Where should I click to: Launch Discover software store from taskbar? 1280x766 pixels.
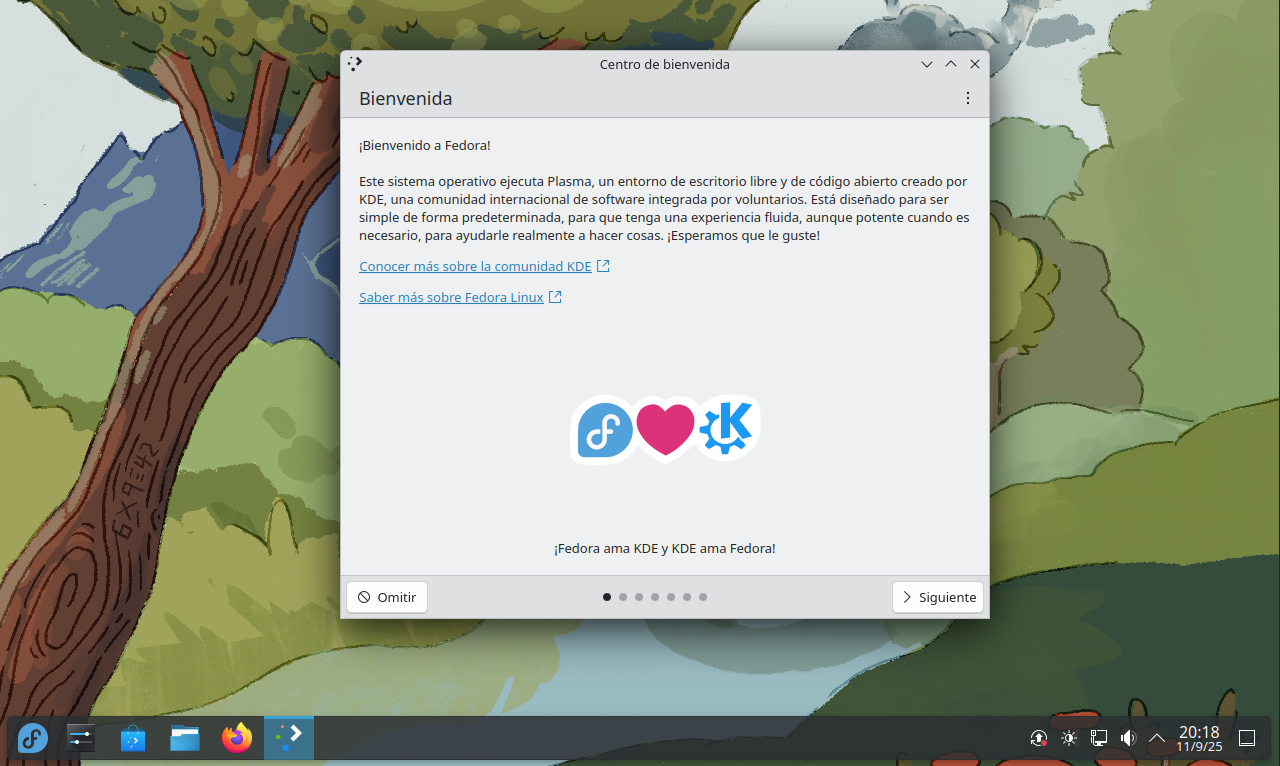(133, 739)
